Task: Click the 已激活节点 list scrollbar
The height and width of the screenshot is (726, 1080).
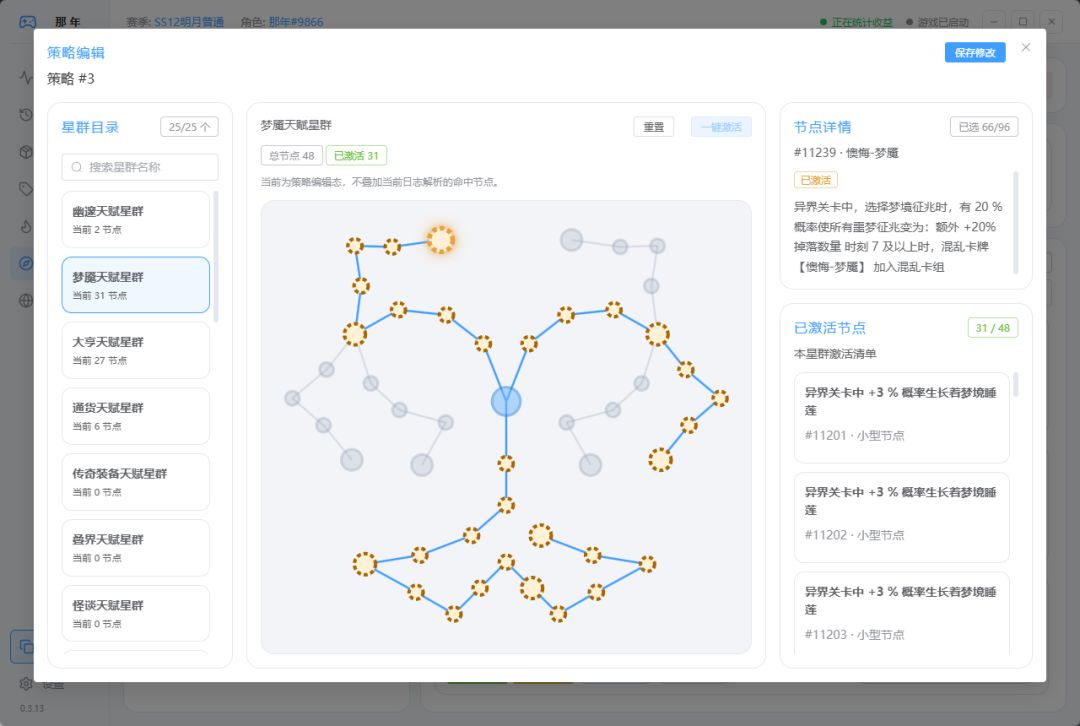Action: tap(1015, 384)
